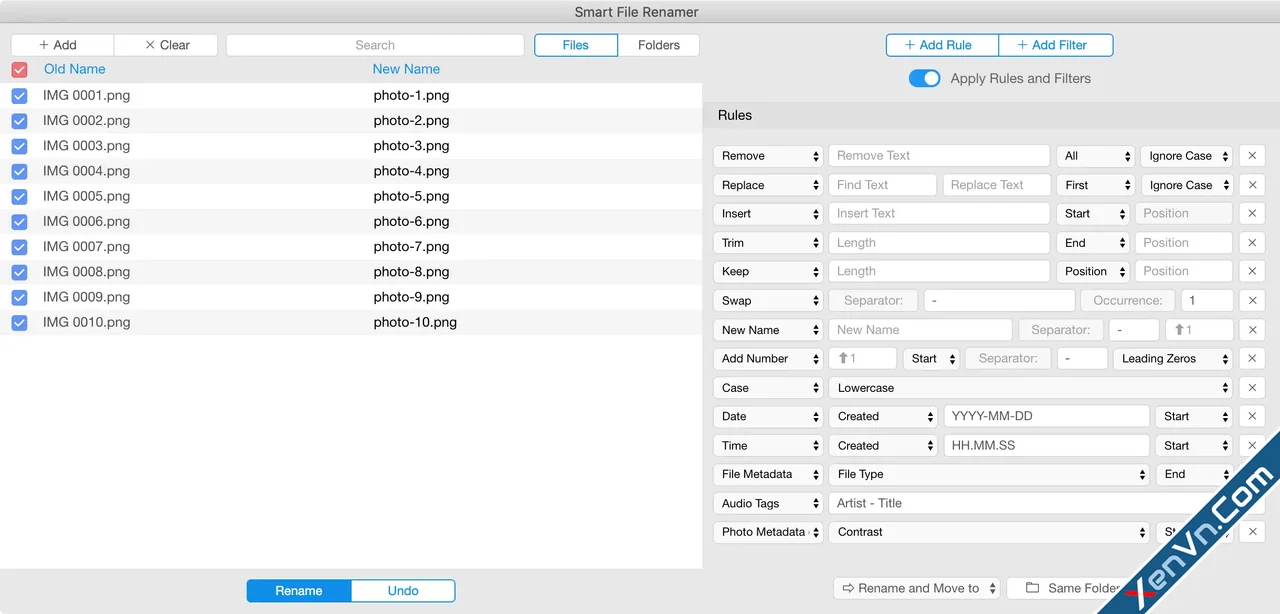
Task: Click the Remove Text field
Action: tap(939, 156)
